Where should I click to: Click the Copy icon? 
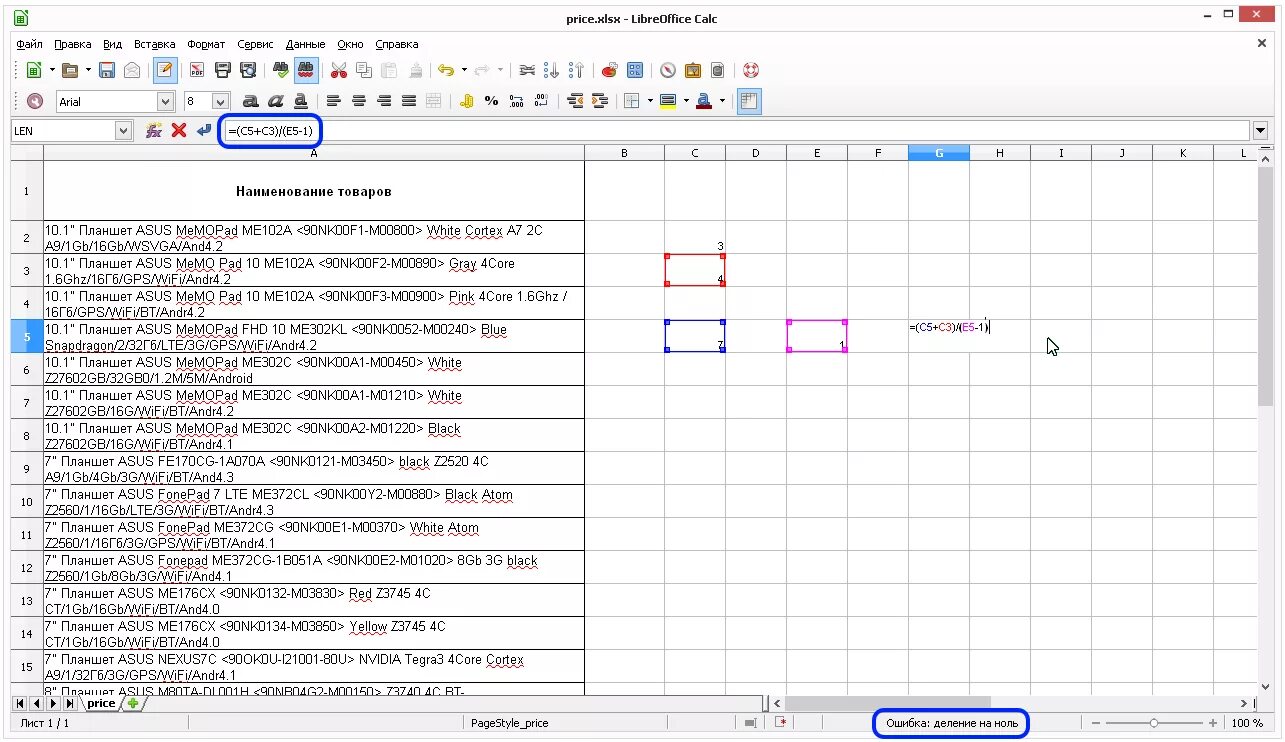click(364, 70)
